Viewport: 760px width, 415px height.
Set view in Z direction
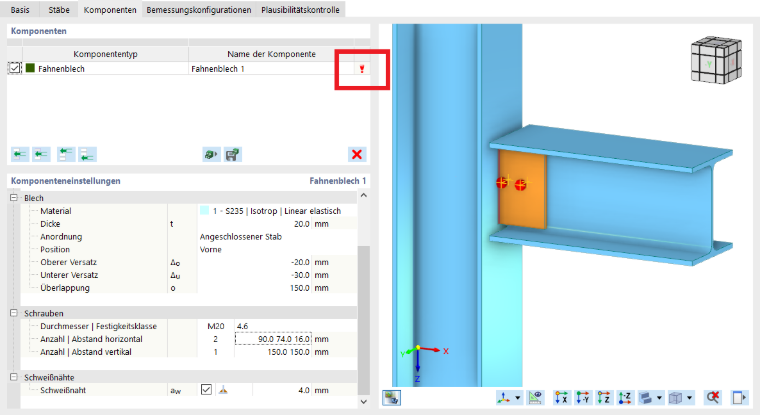click(604, 398)
